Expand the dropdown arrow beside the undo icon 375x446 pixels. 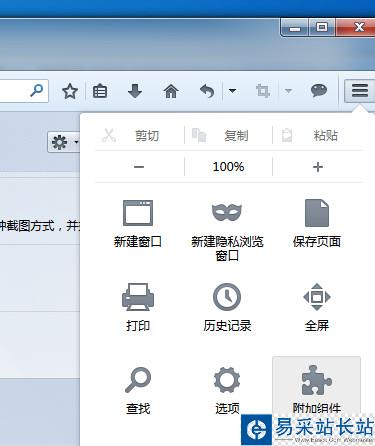[x=232, y=91]
